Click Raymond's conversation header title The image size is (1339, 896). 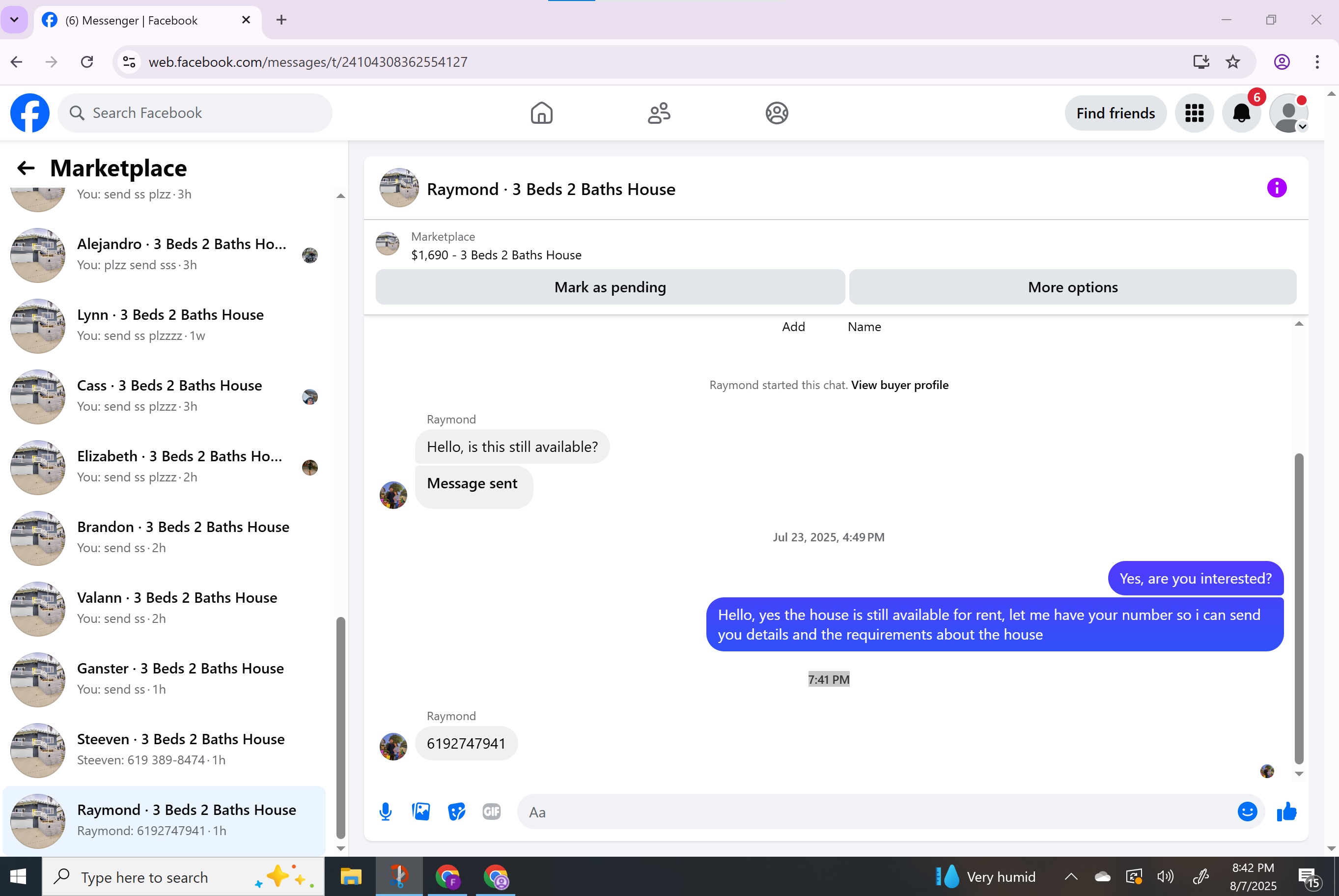tap(551, 189)
